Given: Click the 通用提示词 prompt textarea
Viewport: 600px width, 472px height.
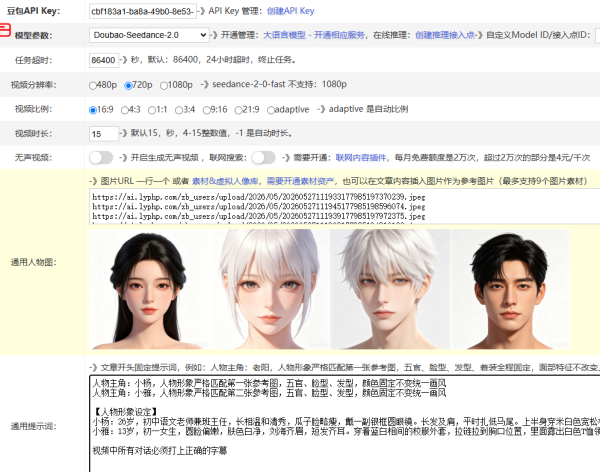Looking at the screenshot, I should (344, 424).
